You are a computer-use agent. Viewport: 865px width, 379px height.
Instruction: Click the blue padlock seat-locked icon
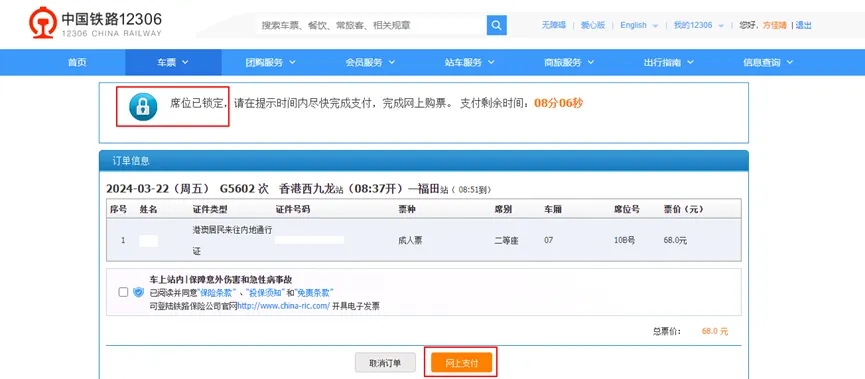click(143, 107)
